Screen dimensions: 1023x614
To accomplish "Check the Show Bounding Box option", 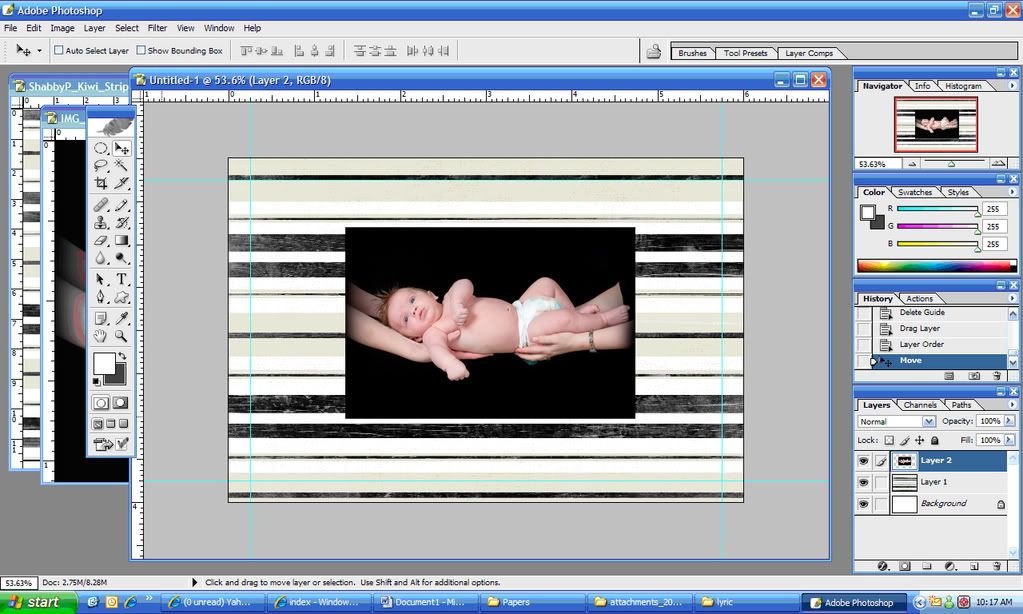I will coord(141,50).
